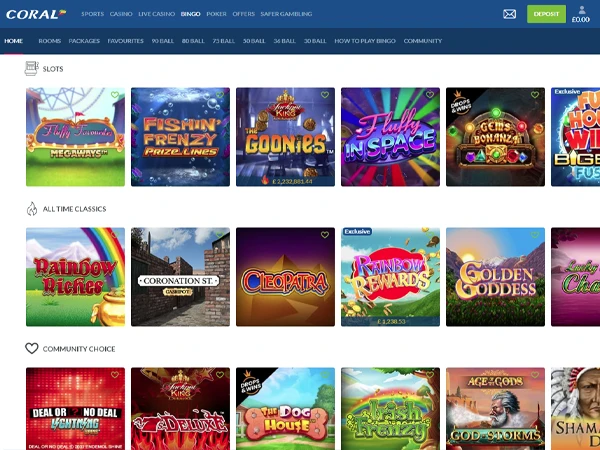
Task: Open the Live Casino section
Action: click(157, 14)
